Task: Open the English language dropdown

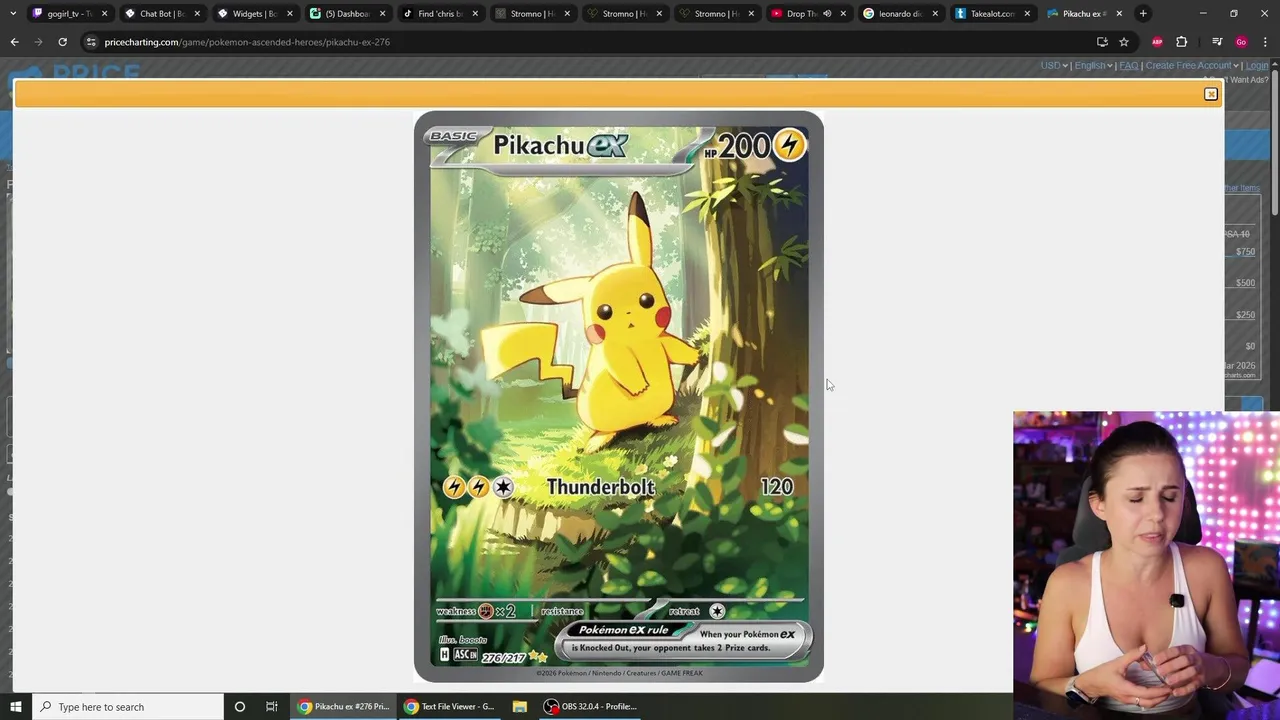Action: pyautogui.click(x=1094, y=66)
